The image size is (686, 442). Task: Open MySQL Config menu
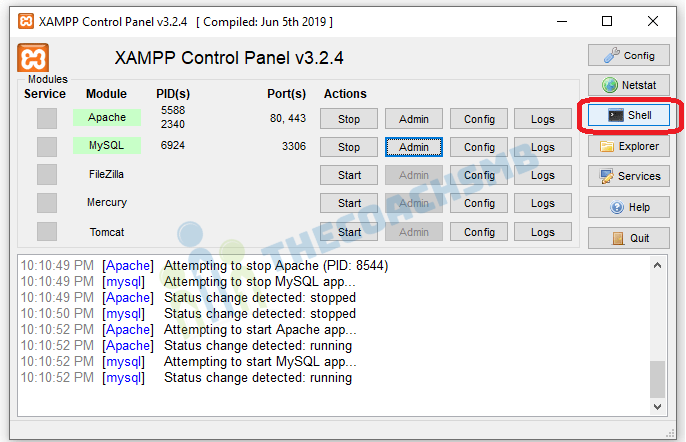click(479, 147)
